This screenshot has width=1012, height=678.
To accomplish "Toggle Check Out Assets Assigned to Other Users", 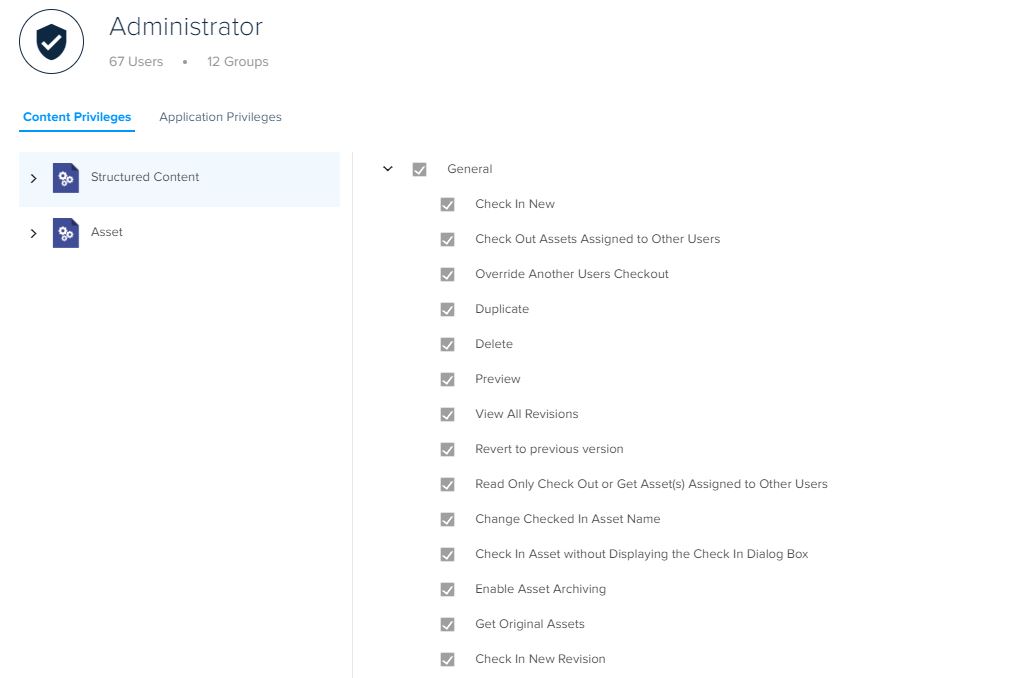I will [x=447, y=240].
